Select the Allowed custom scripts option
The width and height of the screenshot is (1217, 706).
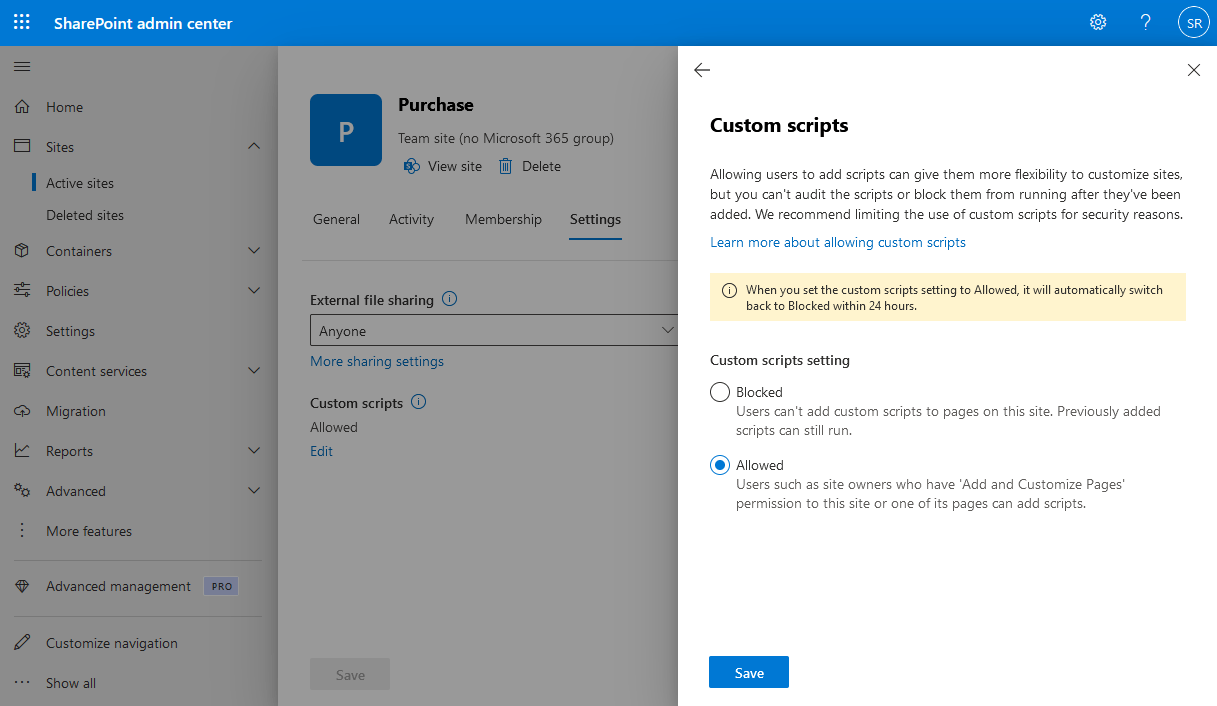click(720, 465)
